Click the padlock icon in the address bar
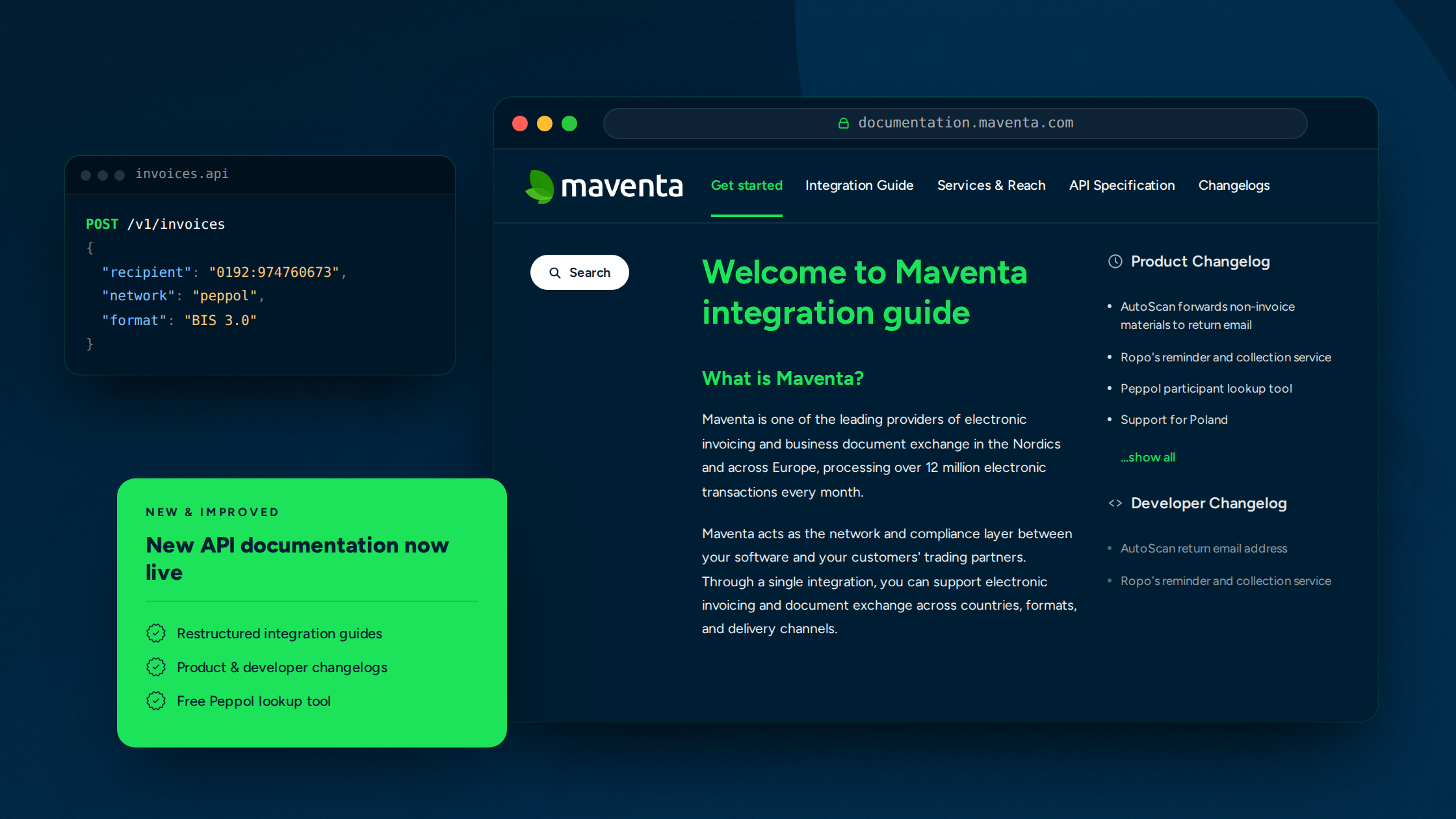The width and height of the screenshot is (1456, 819). (x=843, y=122)
